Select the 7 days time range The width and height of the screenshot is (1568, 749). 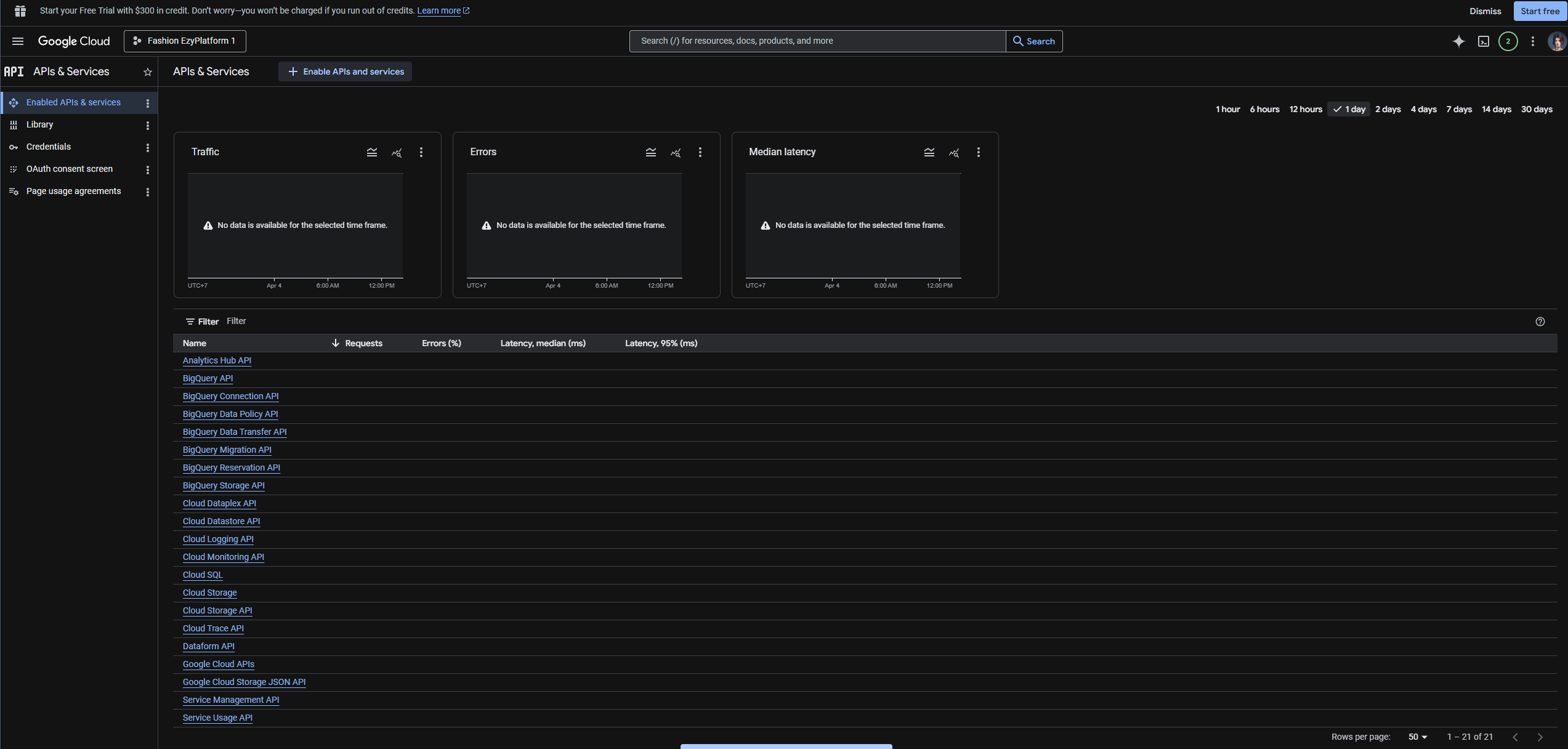[x=1458, y=109]
